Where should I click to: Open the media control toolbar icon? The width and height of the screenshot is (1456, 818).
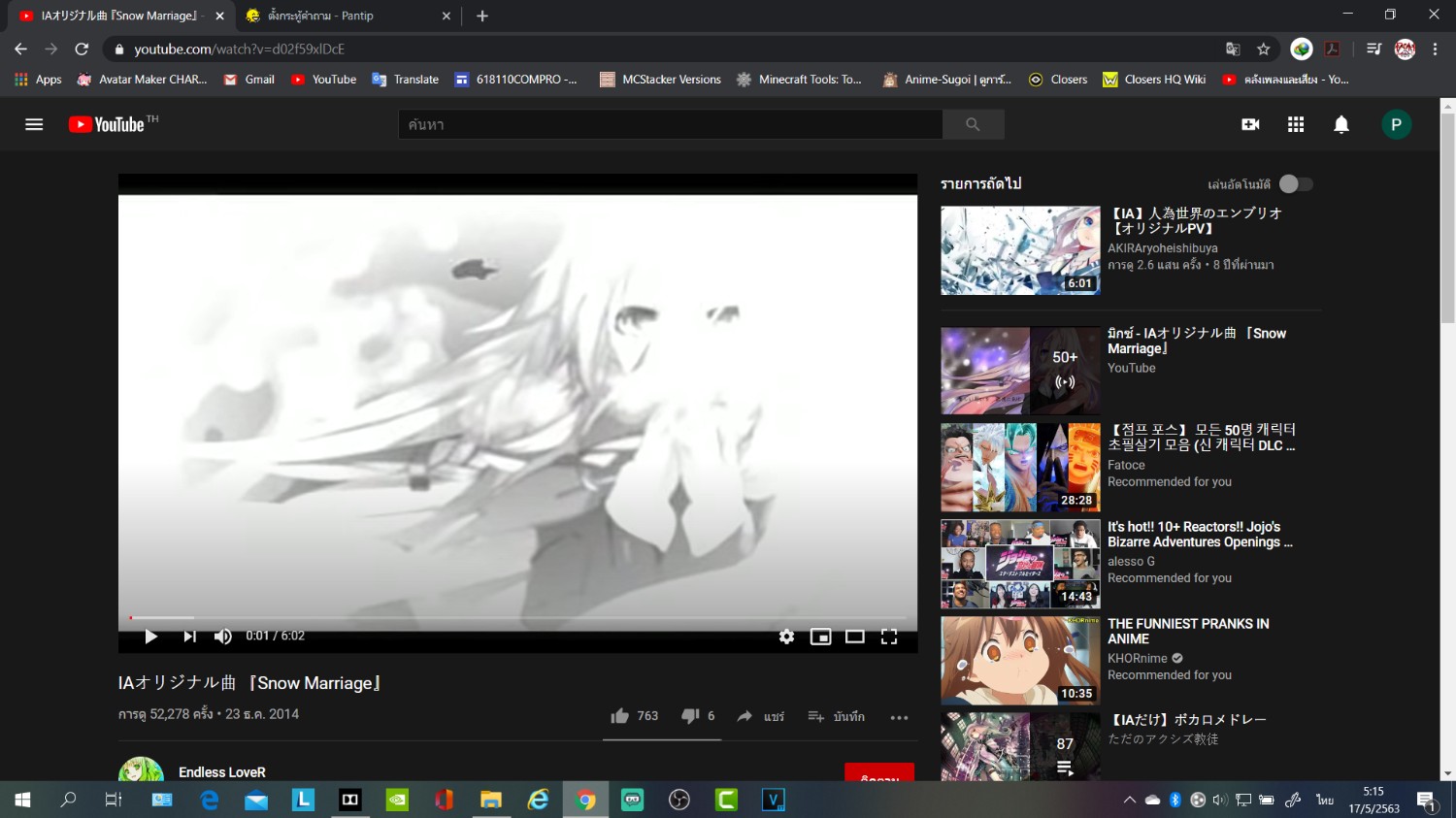tap(1373, 49)
